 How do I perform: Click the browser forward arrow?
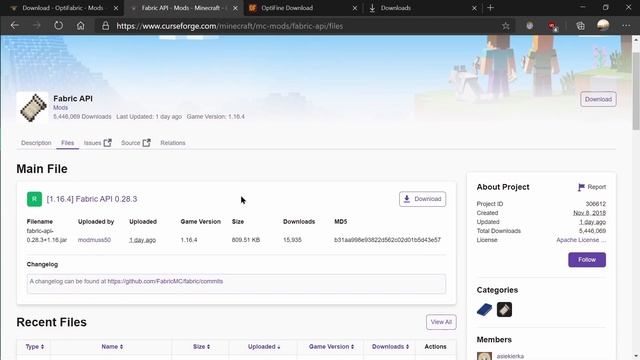coord(37,26)
